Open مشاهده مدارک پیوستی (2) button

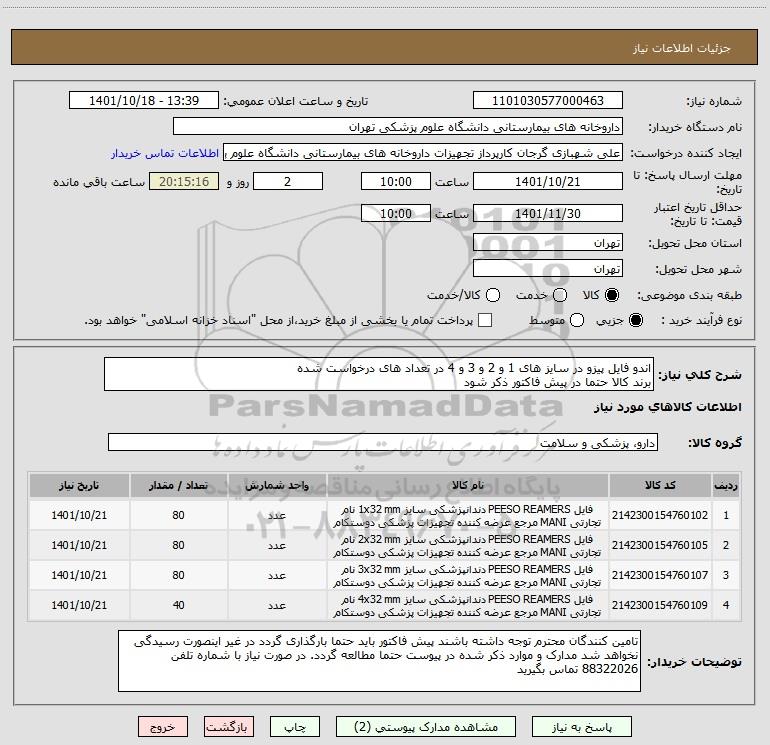[426, 727]
